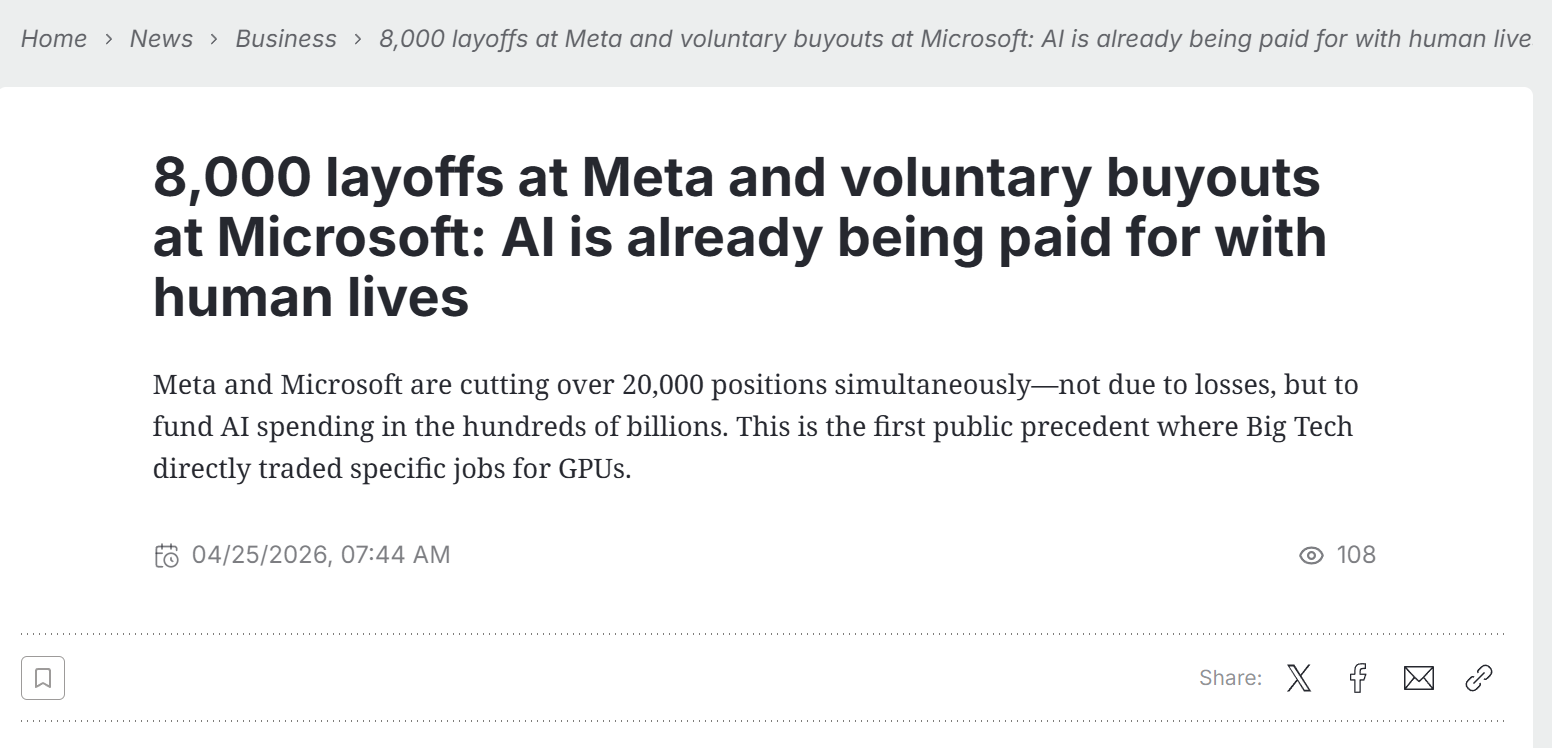Click chevron separator after Home

pyautogui.click(x=108, y=39)
